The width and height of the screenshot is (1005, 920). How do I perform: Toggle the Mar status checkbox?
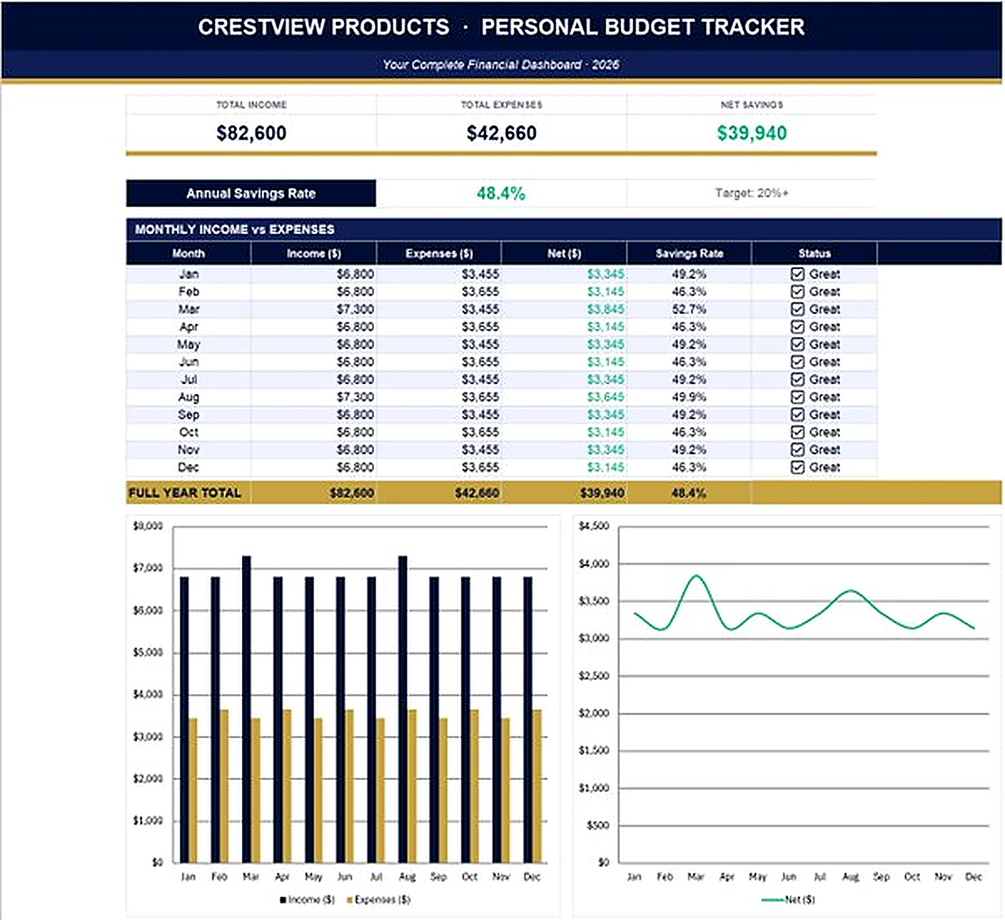[x=797, y=310]
